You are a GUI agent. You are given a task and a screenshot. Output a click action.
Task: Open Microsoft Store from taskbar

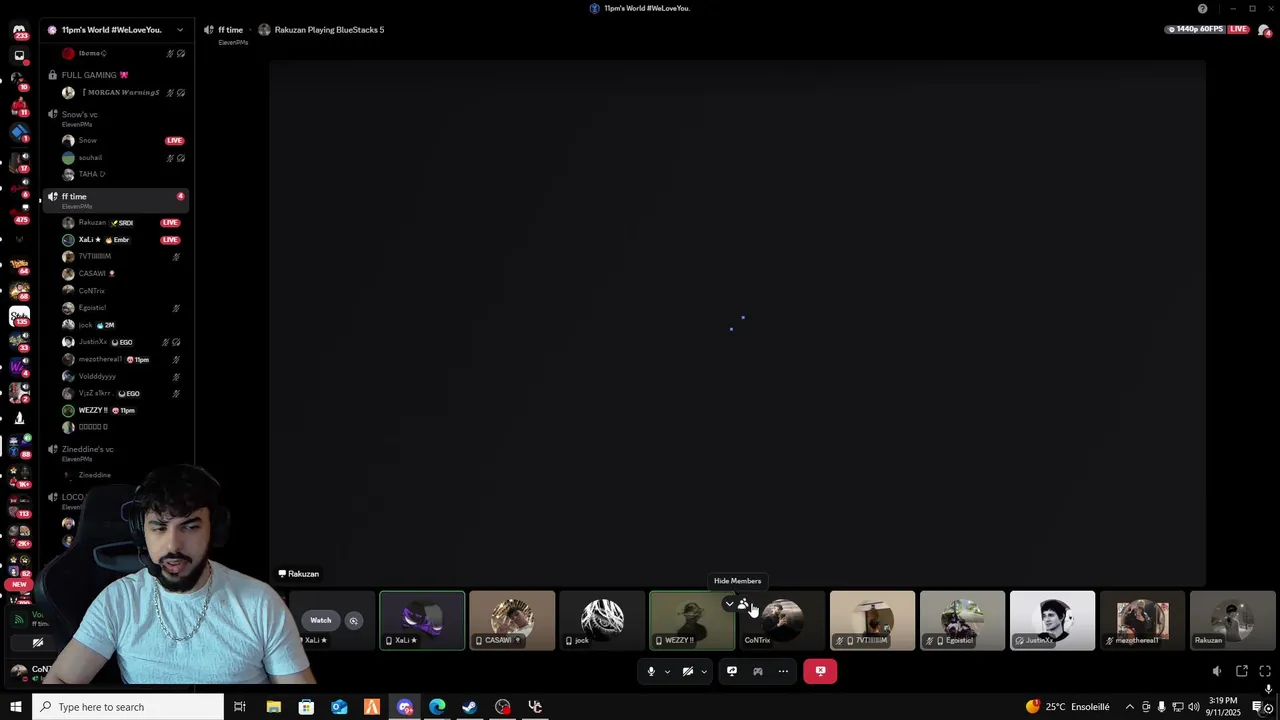click(x=306, y=707)
